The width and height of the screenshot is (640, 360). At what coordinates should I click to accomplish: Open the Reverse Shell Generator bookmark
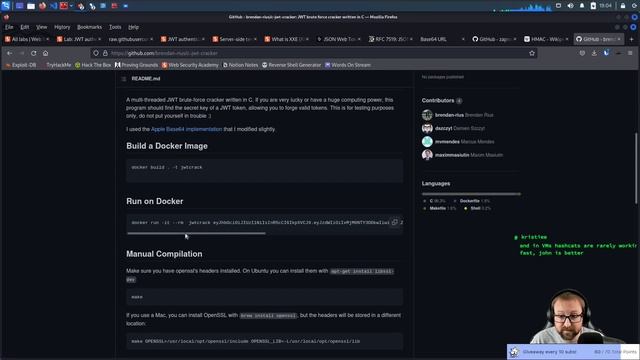(291, 65)
